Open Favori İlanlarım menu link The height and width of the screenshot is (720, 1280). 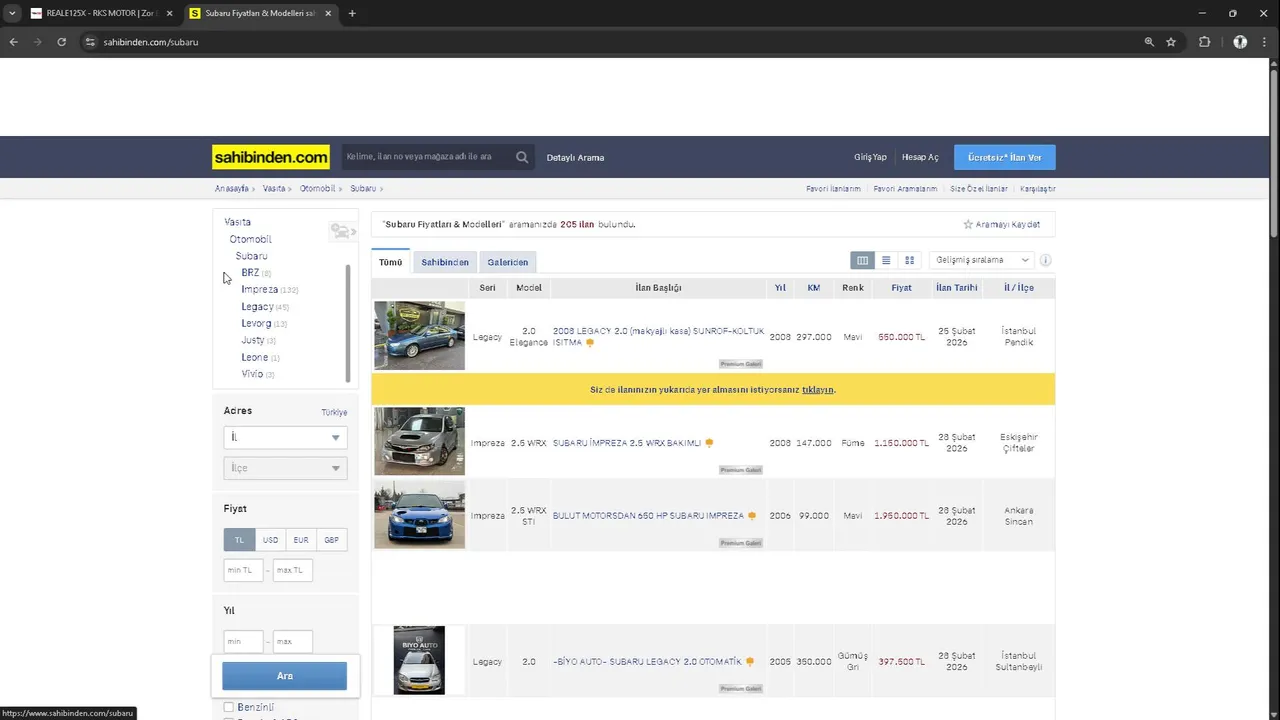833,189
